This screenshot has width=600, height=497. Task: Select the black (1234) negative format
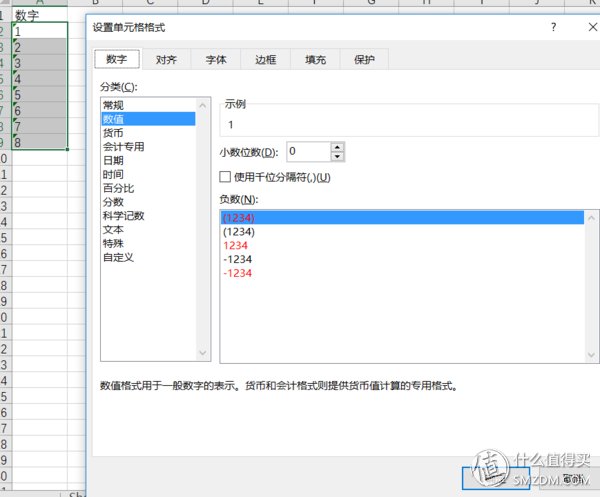402,231
